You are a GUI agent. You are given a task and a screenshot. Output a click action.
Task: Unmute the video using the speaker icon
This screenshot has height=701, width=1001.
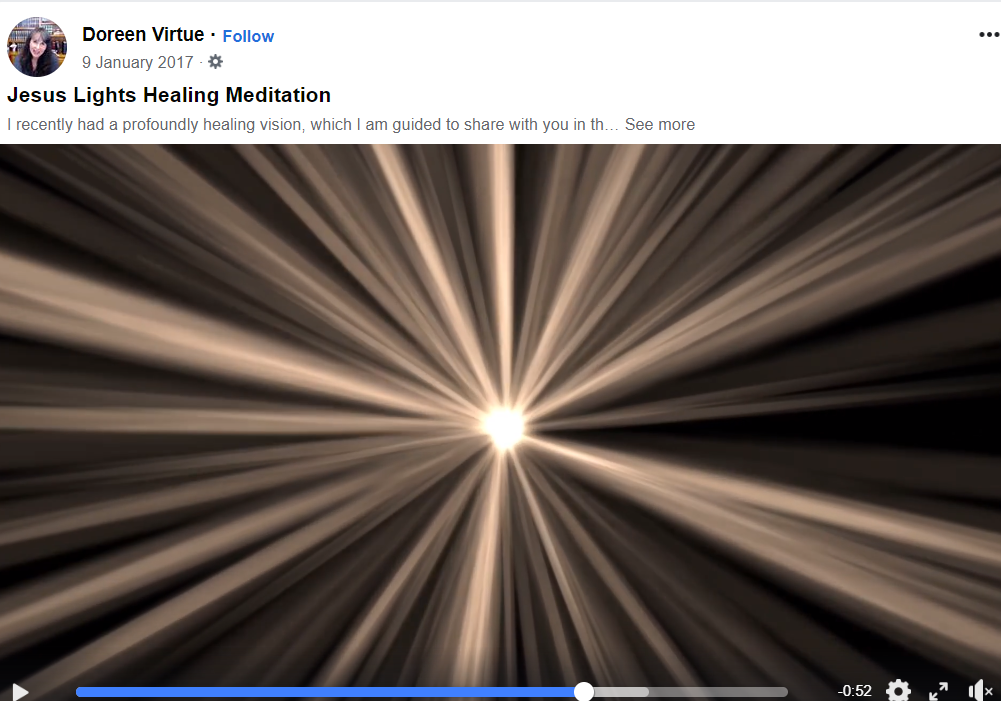[981, 691]
